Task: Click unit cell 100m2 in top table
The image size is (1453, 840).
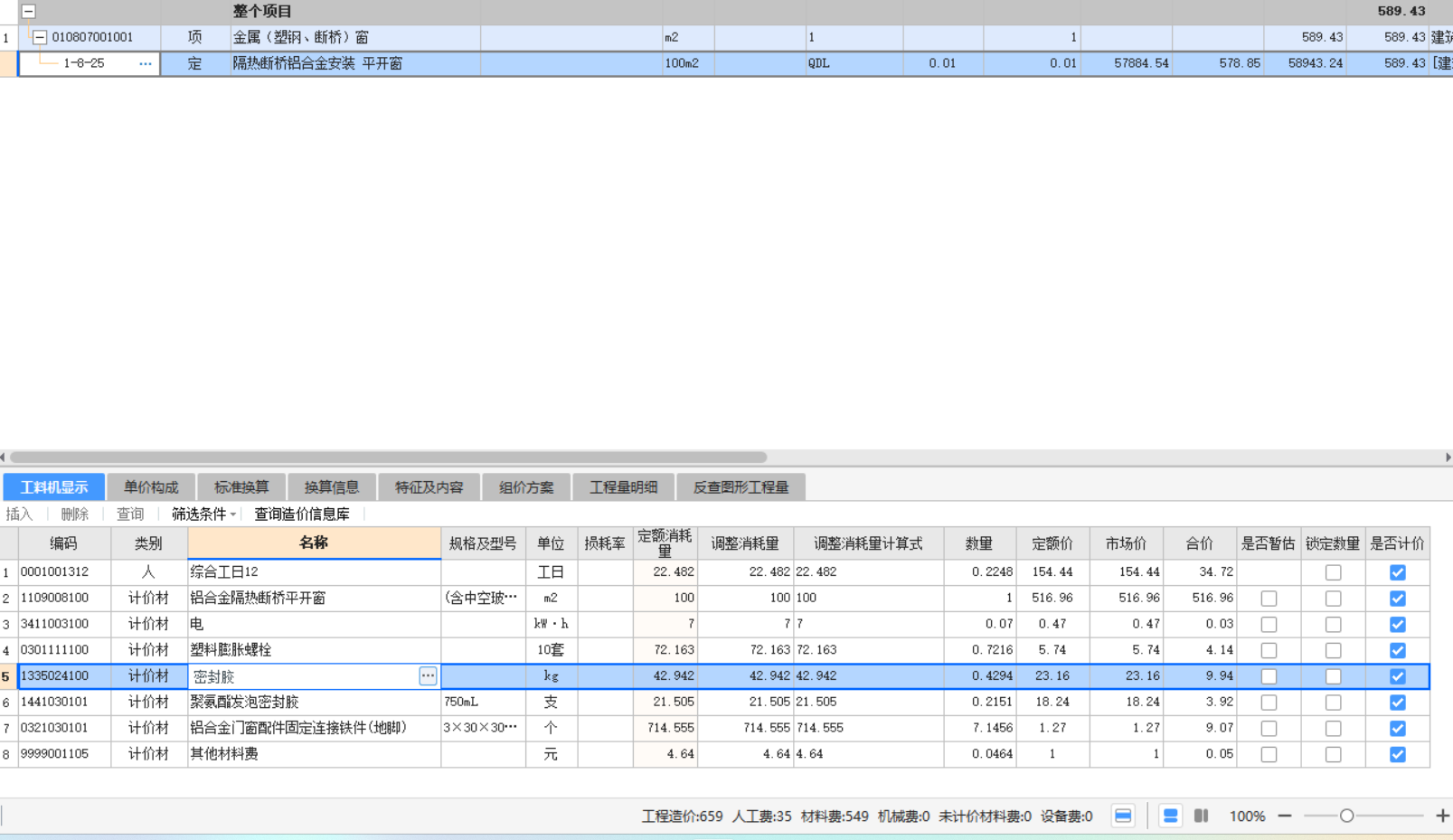Action: [688, 63]
